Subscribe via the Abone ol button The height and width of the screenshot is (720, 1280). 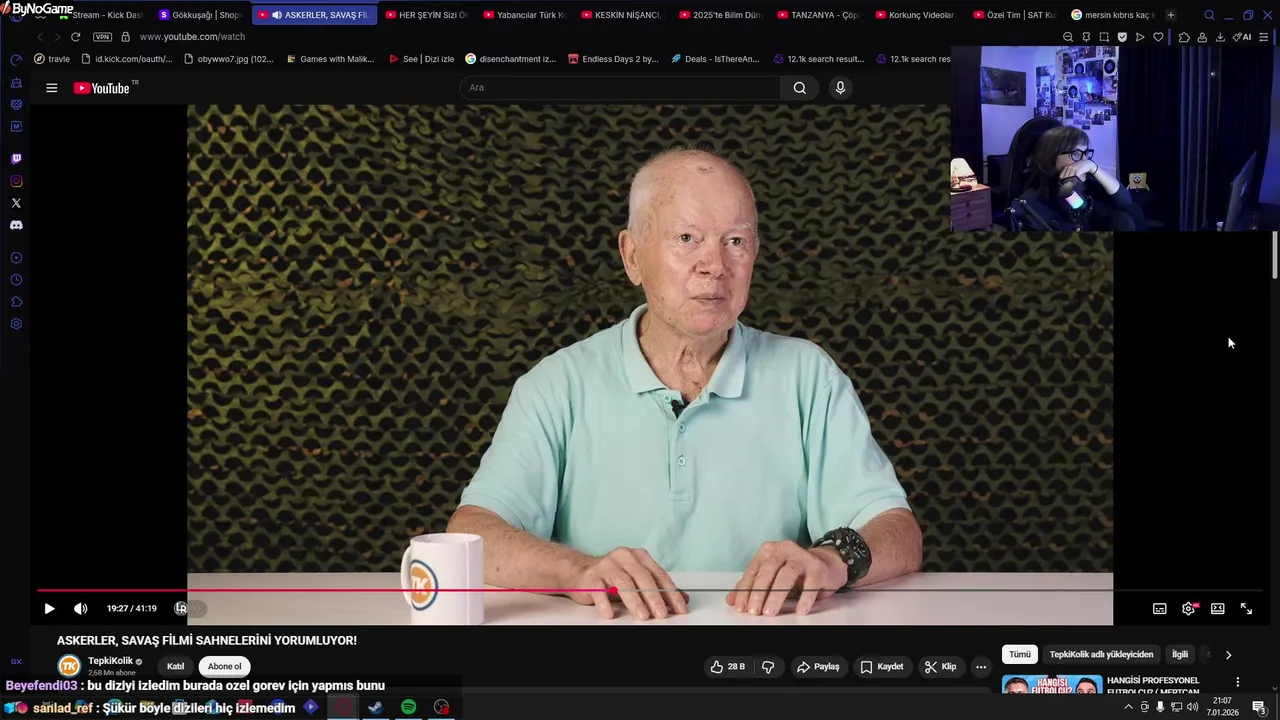[x=224, y=667]
